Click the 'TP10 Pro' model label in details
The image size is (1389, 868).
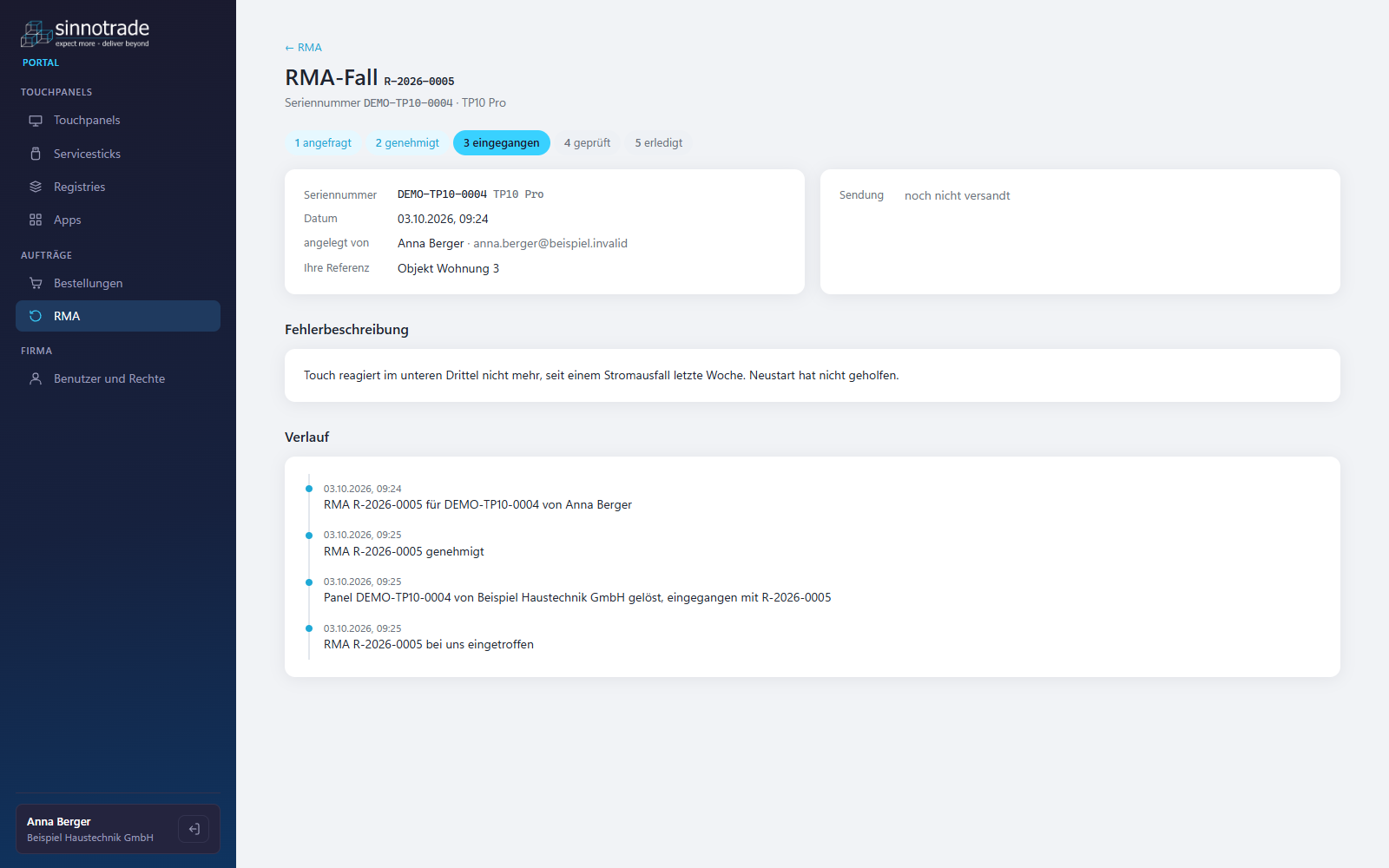[518, 194]
